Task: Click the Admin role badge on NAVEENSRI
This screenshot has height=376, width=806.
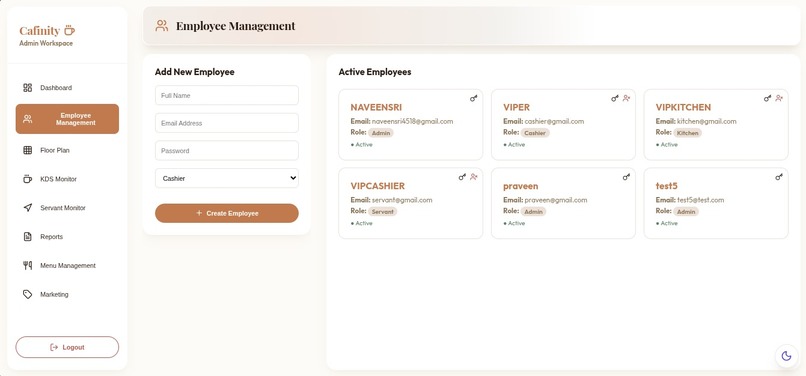Action: coord(381,133)
